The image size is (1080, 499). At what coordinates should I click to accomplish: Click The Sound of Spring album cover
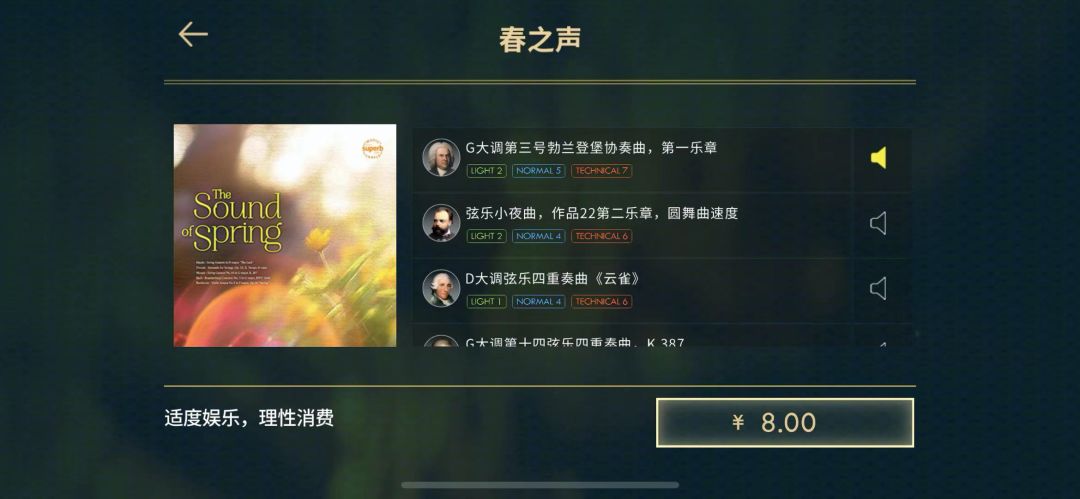[x=284, y=235]
